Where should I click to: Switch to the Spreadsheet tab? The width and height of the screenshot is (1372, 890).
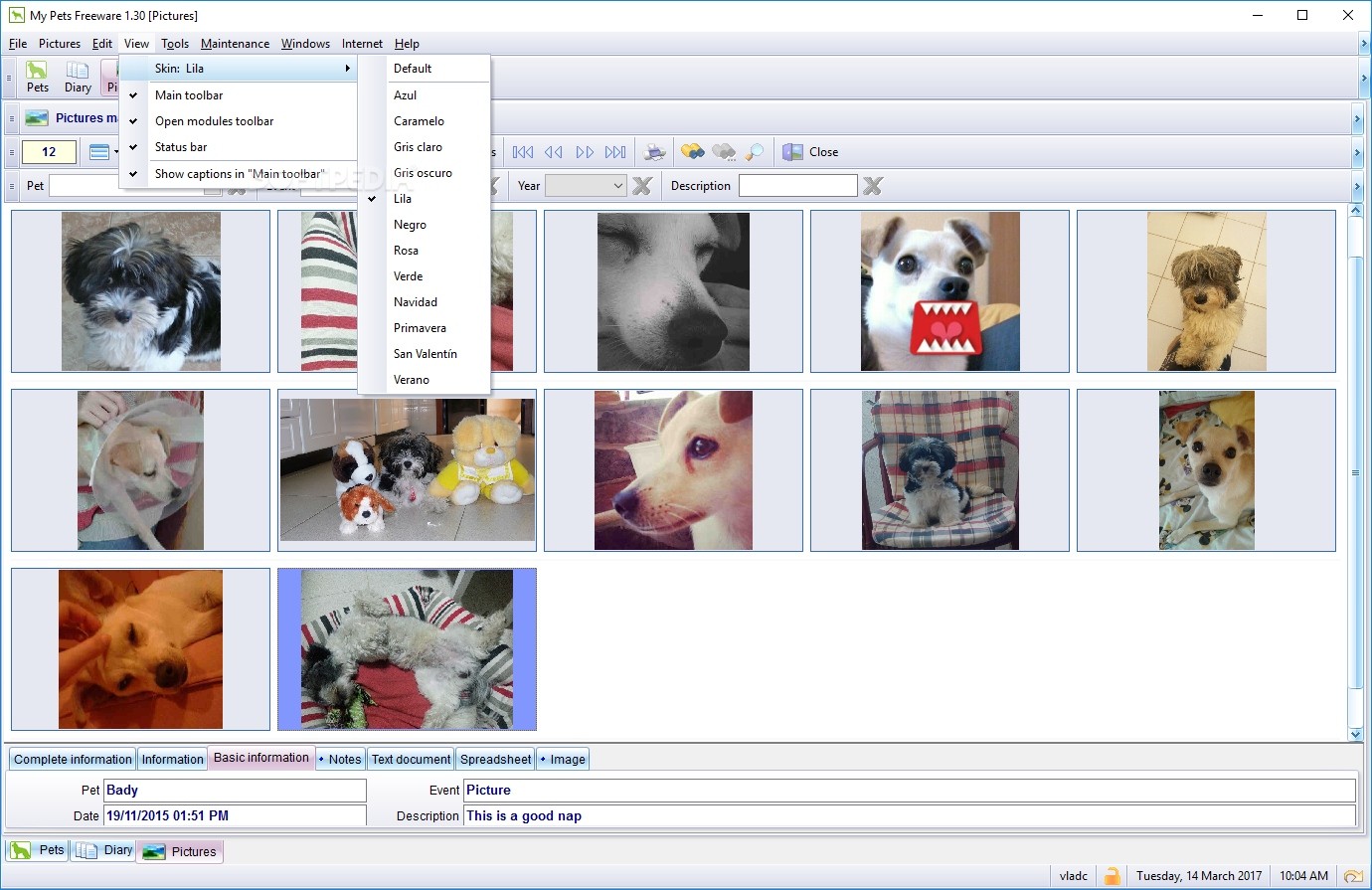tap(495, 760)
